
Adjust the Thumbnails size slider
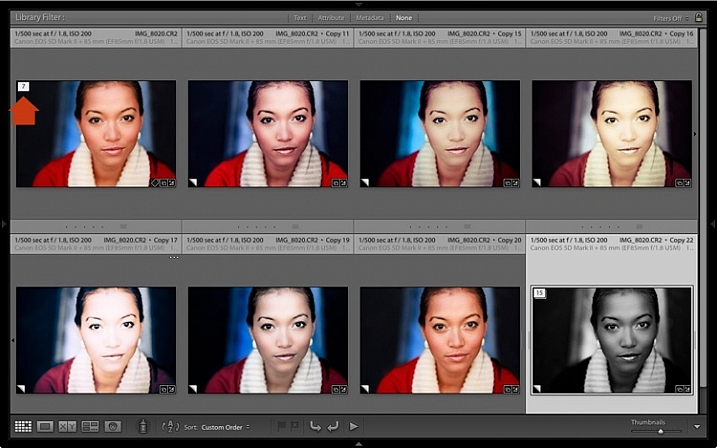pos(660,431)
